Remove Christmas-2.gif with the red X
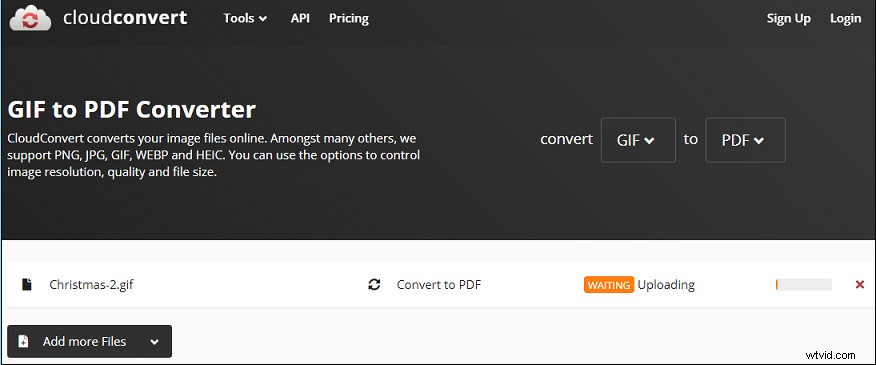Screen dimensions: 876x365 coord(860,285)
